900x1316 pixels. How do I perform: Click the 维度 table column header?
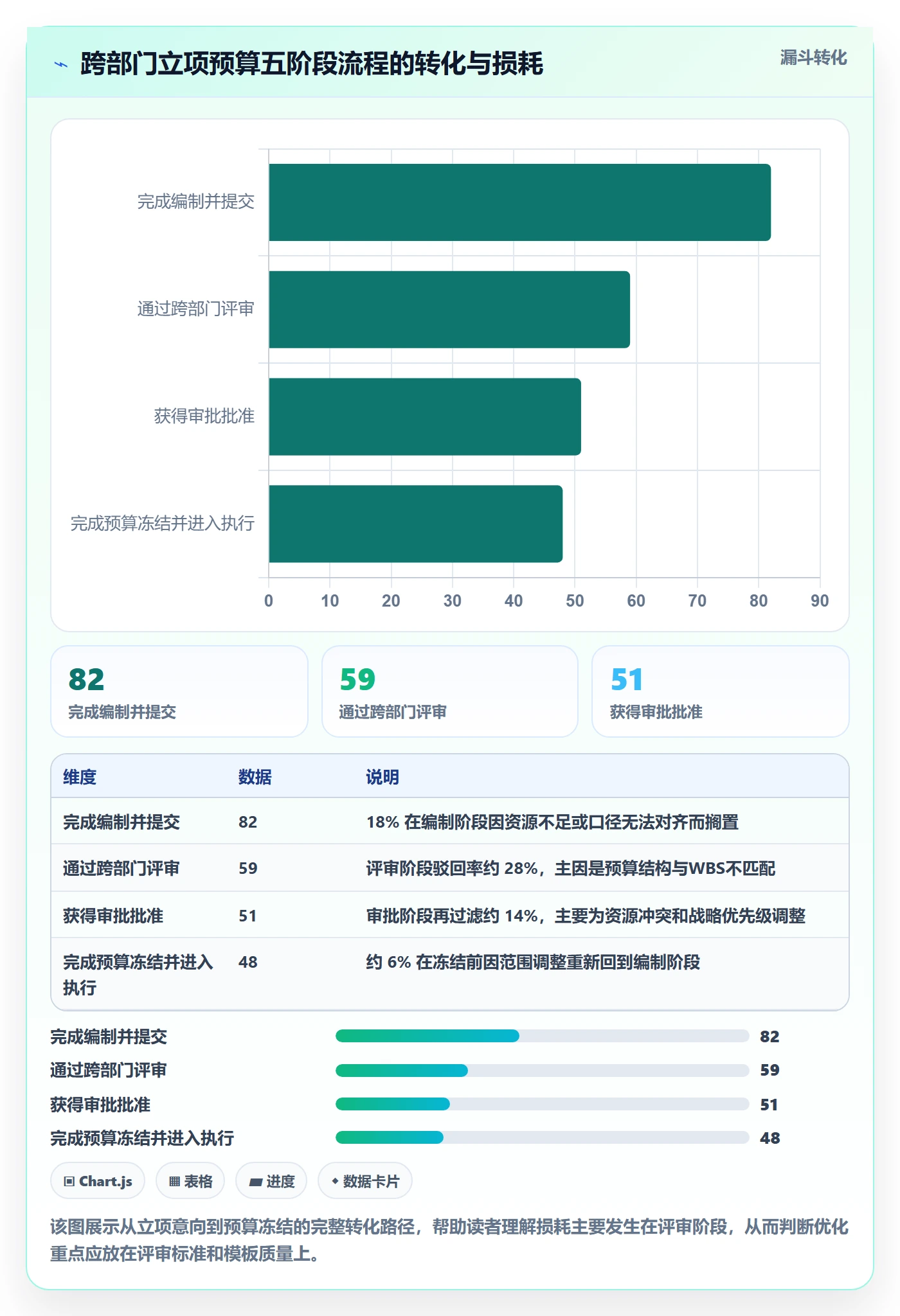coord(80,777)
